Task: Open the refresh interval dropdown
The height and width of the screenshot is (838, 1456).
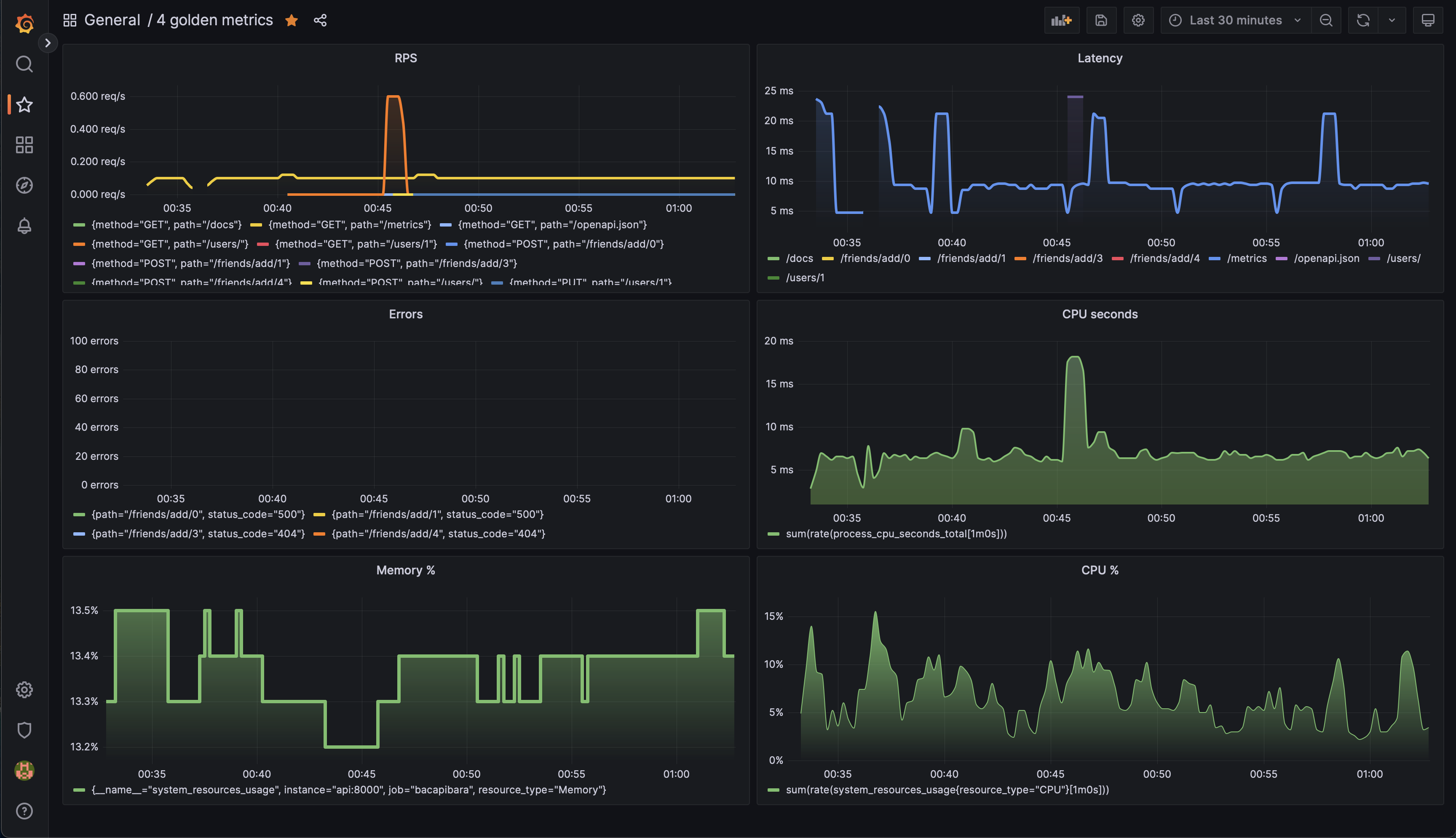Action: [1392, 20]
